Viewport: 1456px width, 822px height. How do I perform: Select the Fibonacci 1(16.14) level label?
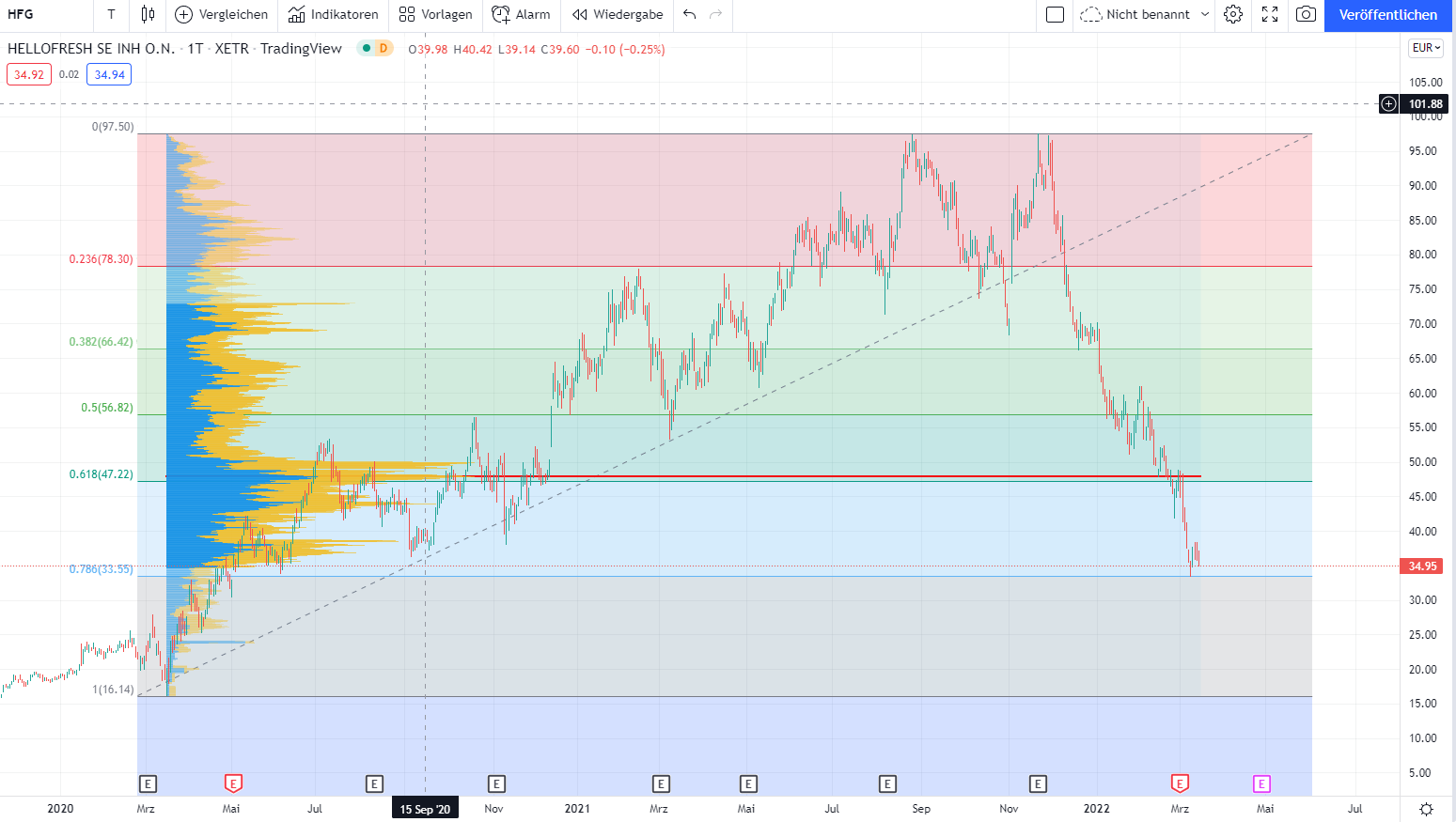pyautogui.click(x=113, y=690)
